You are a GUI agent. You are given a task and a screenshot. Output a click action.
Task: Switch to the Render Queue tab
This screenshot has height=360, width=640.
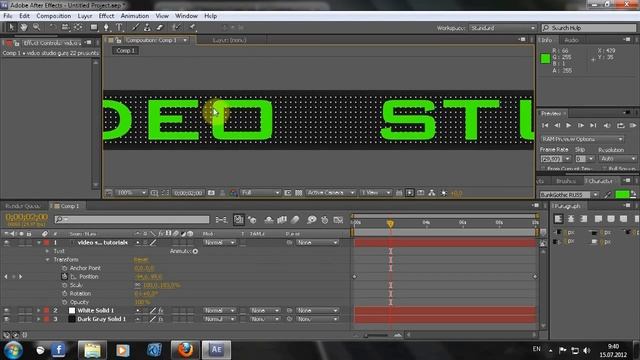pyautogui.click(x=22, y=206)
